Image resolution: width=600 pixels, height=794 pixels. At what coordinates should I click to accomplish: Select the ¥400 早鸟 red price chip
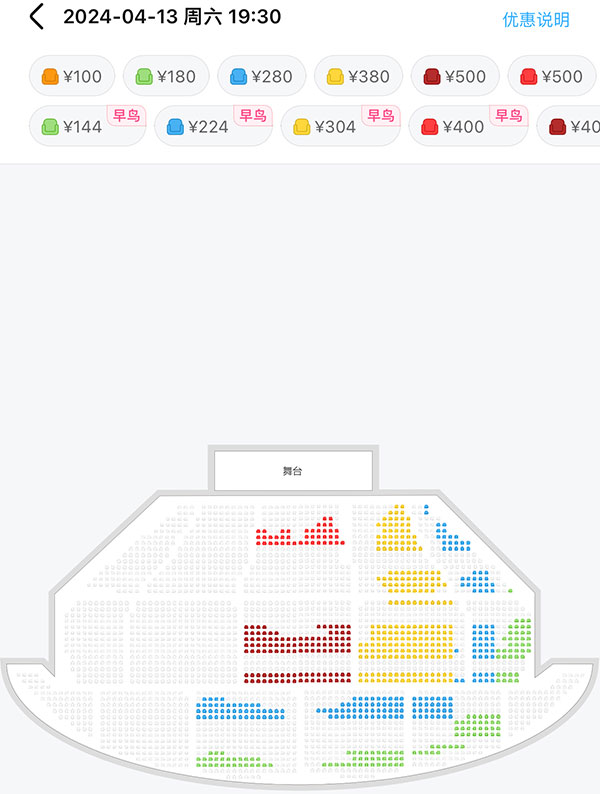(469, 126)
